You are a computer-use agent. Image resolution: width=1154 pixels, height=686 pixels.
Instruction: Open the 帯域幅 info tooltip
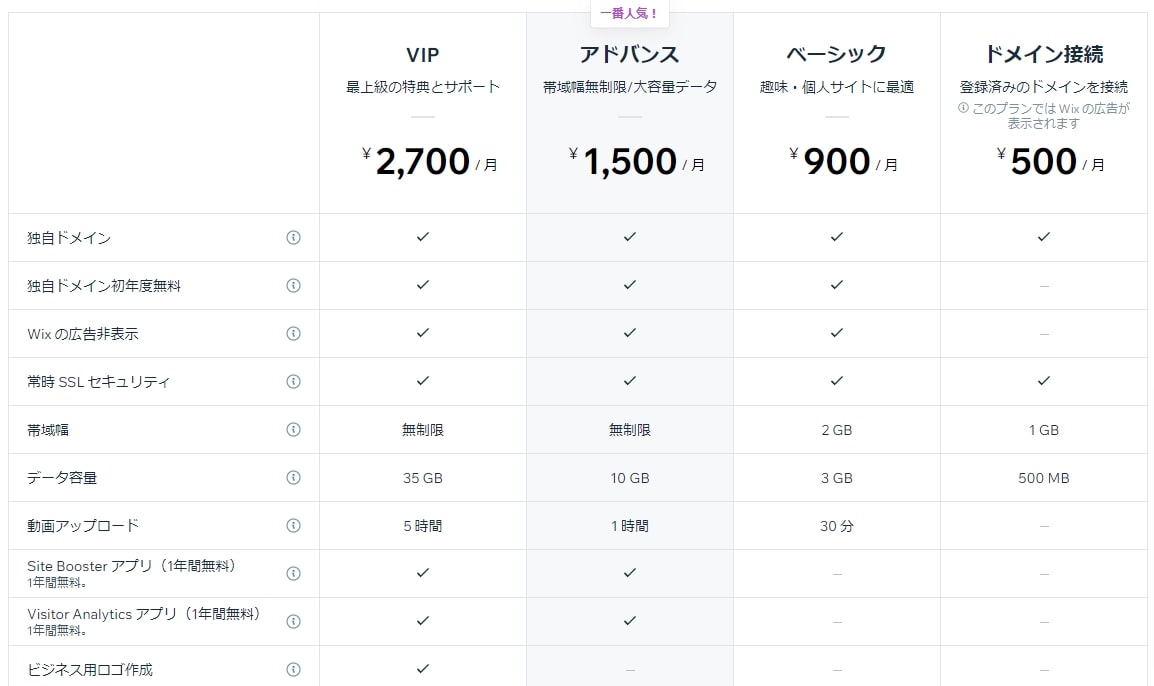pyautogui.click(x=293, y=429)
